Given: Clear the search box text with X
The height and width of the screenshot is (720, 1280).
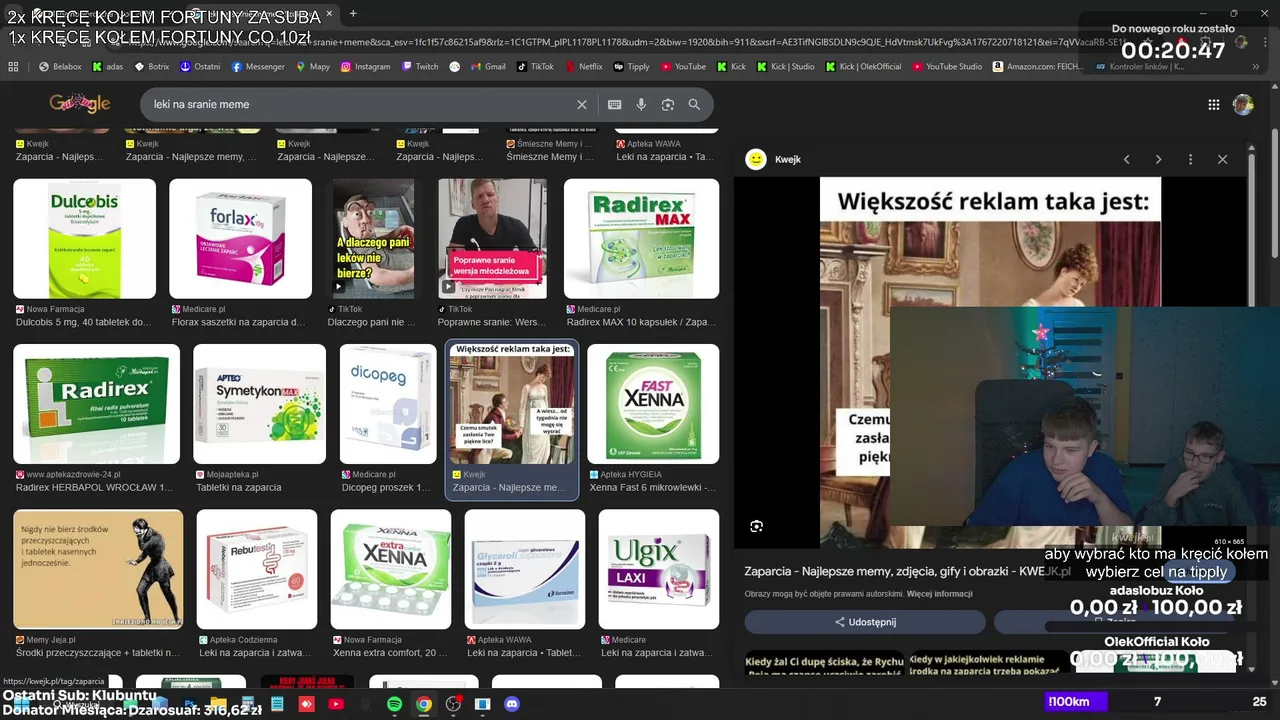Looking at the screenshot, I should (582, 104).
